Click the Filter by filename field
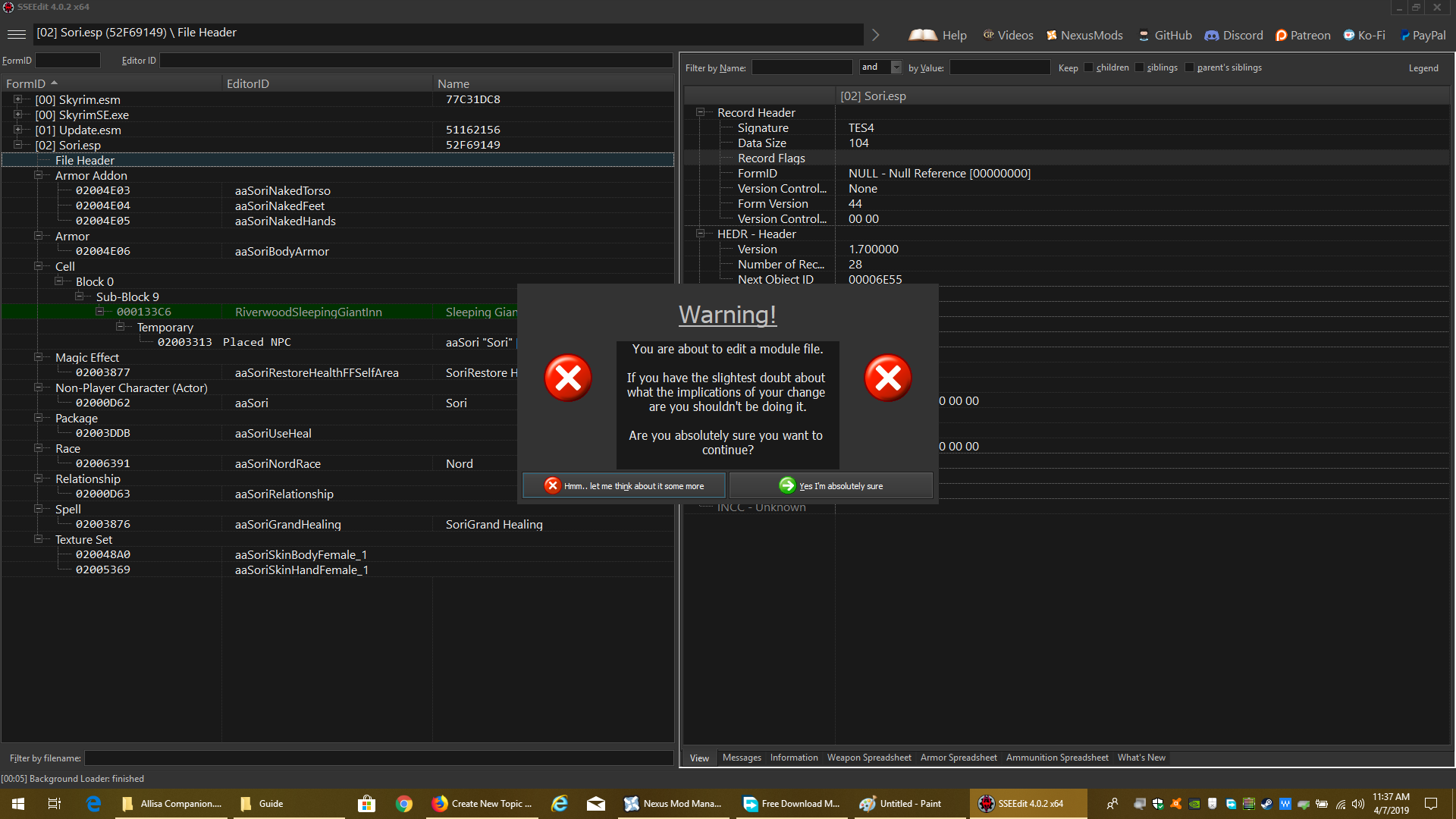This screenshot has height=819, width=1456. [378, 758]
